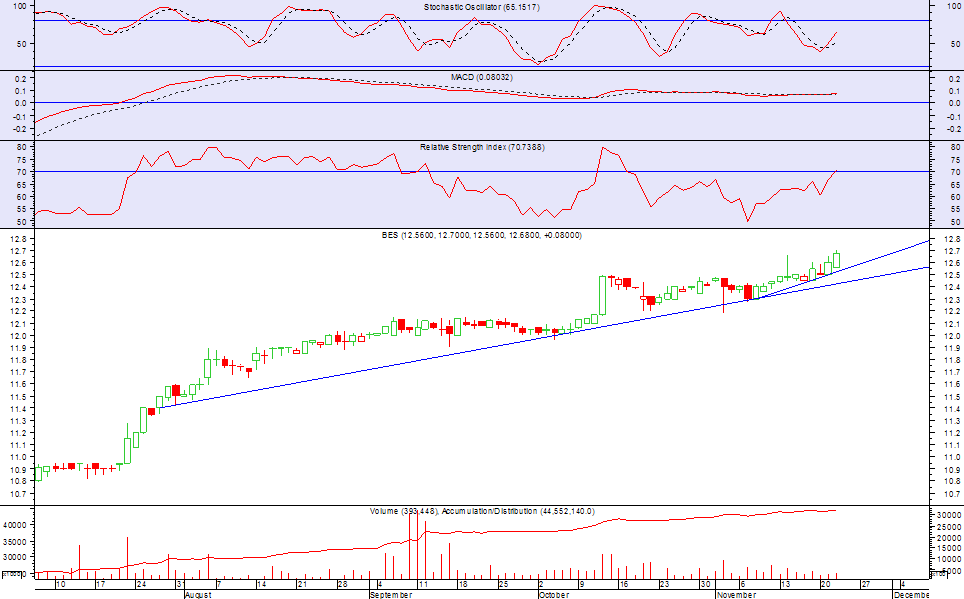The width and height of the screenshot is (964, 599).
Task: Click the date label 21 on time axis
Action: [302, 584]
